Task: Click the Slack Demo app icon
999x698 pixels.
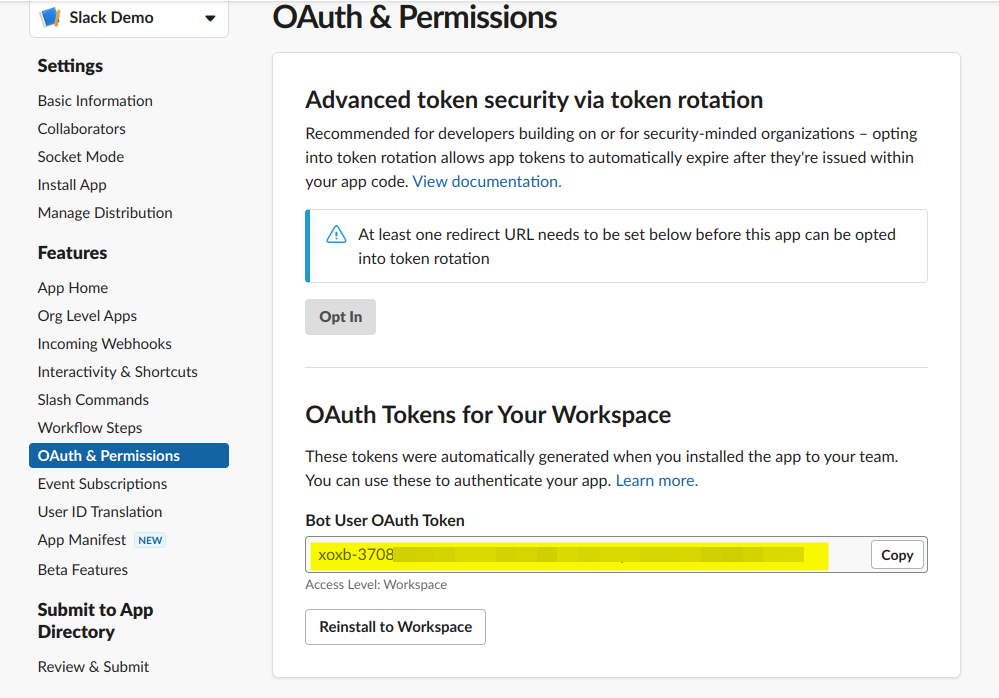Action: click(x=50, y=17)
